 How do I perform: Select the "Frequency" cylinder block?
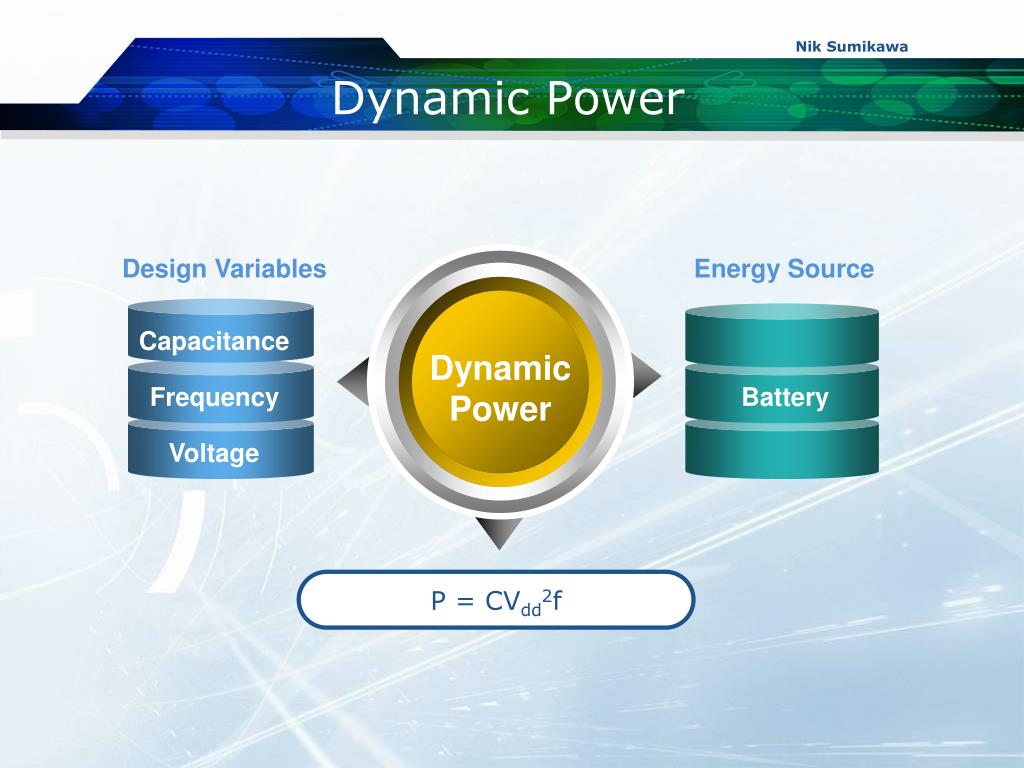coord(221,392)
